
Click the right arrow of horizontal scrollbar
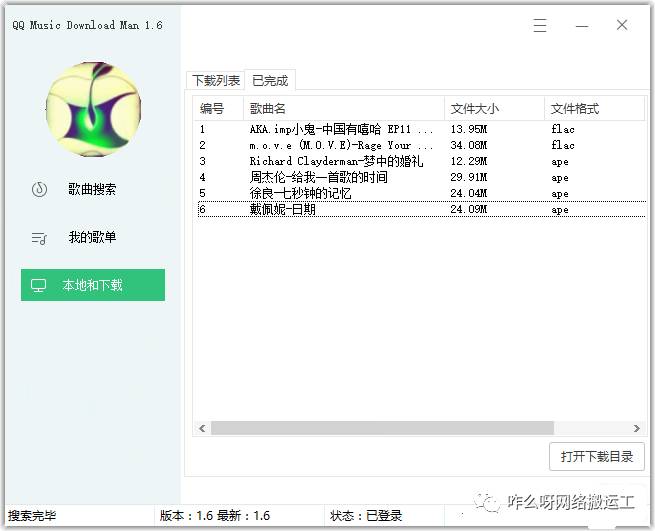[x=636, y=428]
